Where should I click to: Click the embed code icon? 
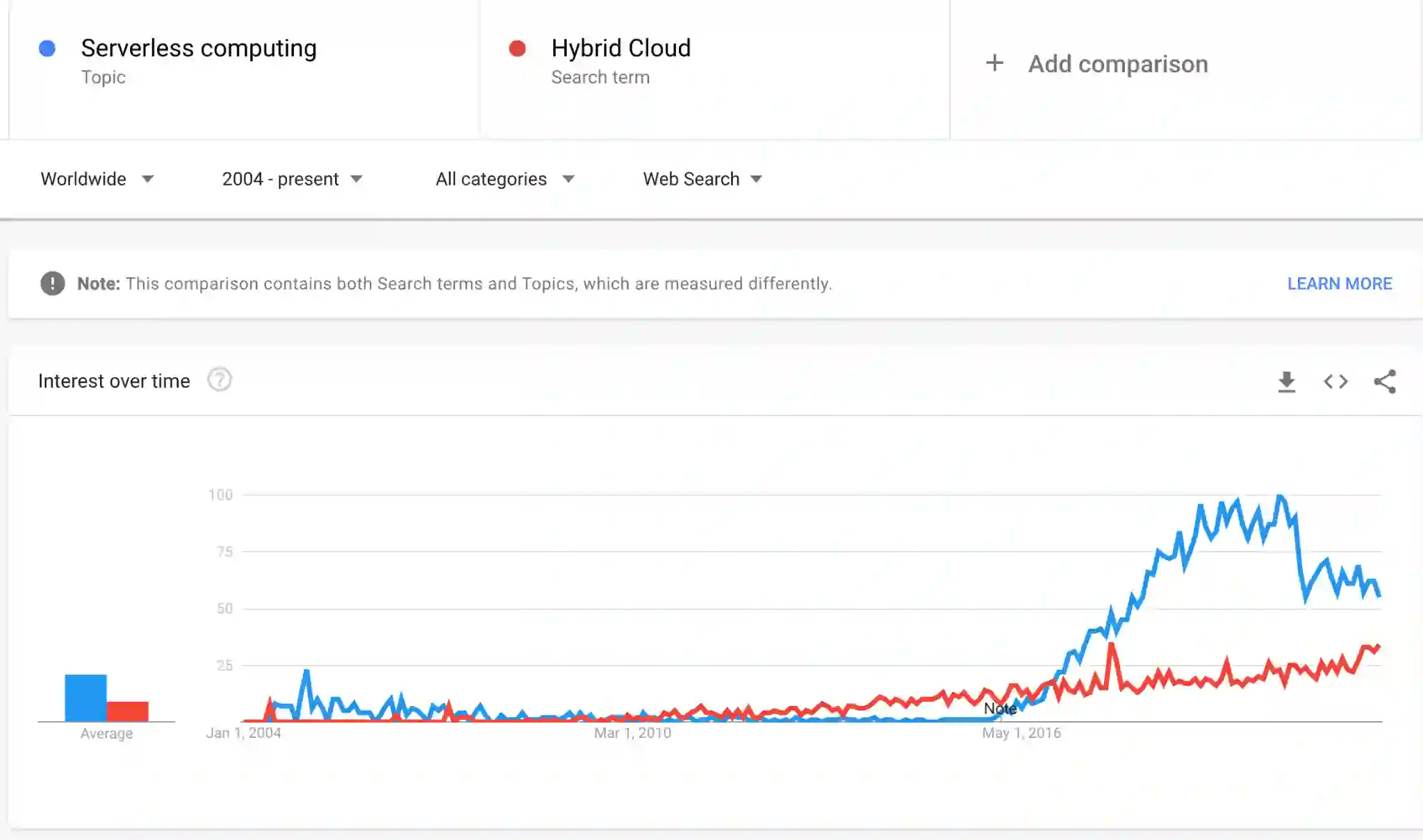(1335, 381)
